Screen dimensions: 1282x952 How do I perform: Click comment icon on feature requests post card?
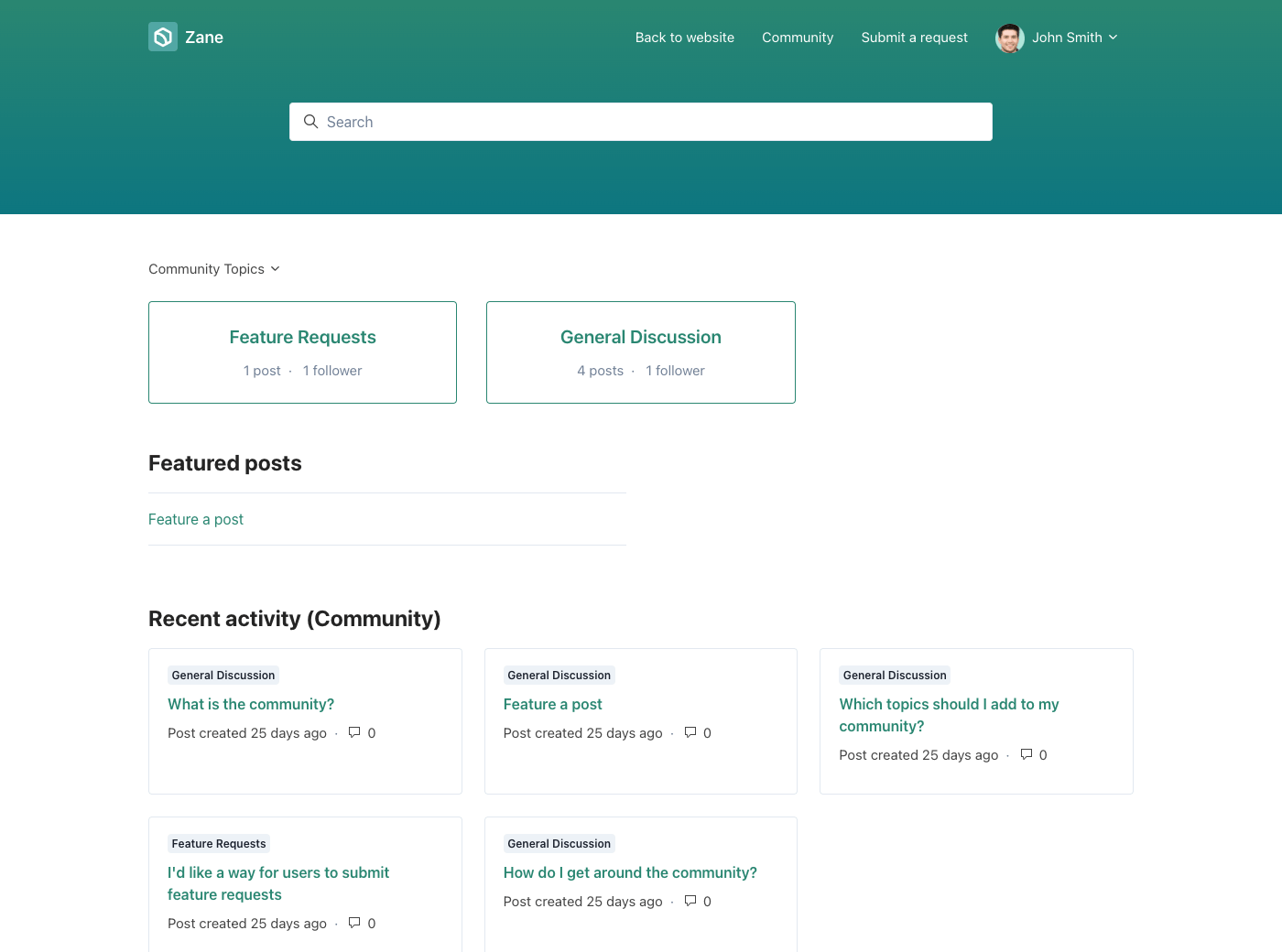click(354, 923)
